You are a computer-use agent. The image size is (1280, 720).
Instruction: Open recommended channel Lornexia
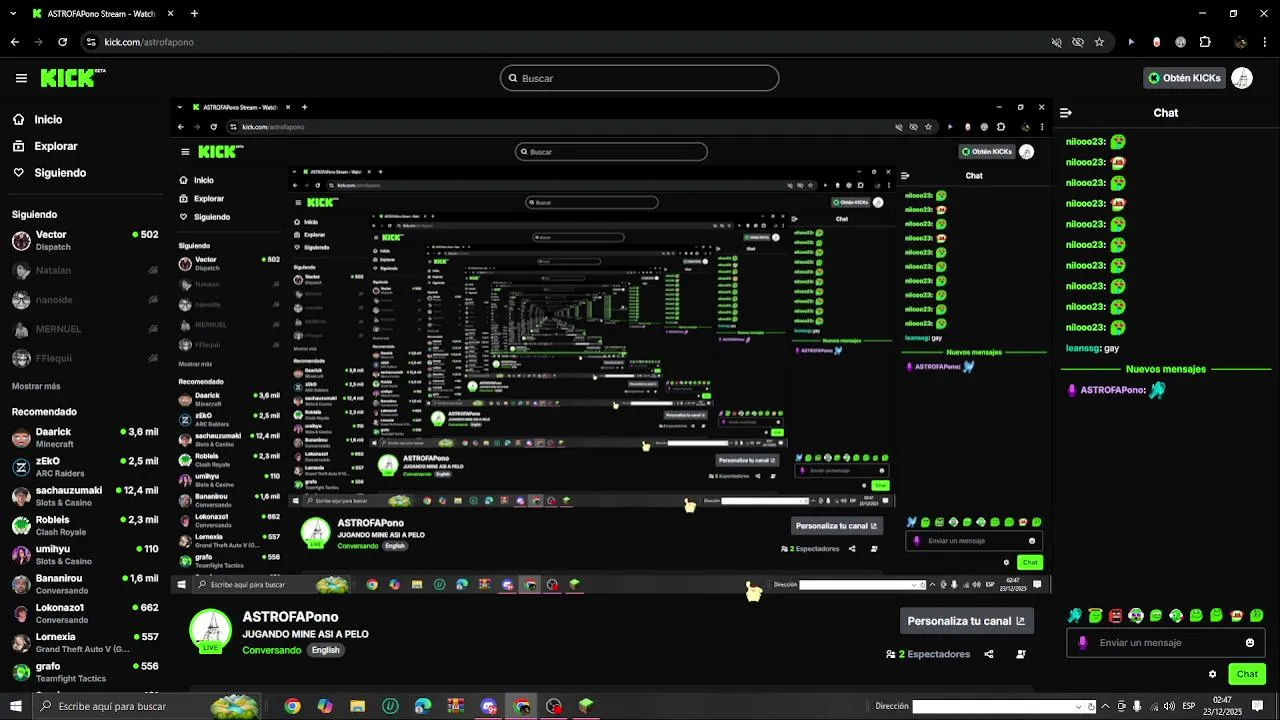pos(85,643)
